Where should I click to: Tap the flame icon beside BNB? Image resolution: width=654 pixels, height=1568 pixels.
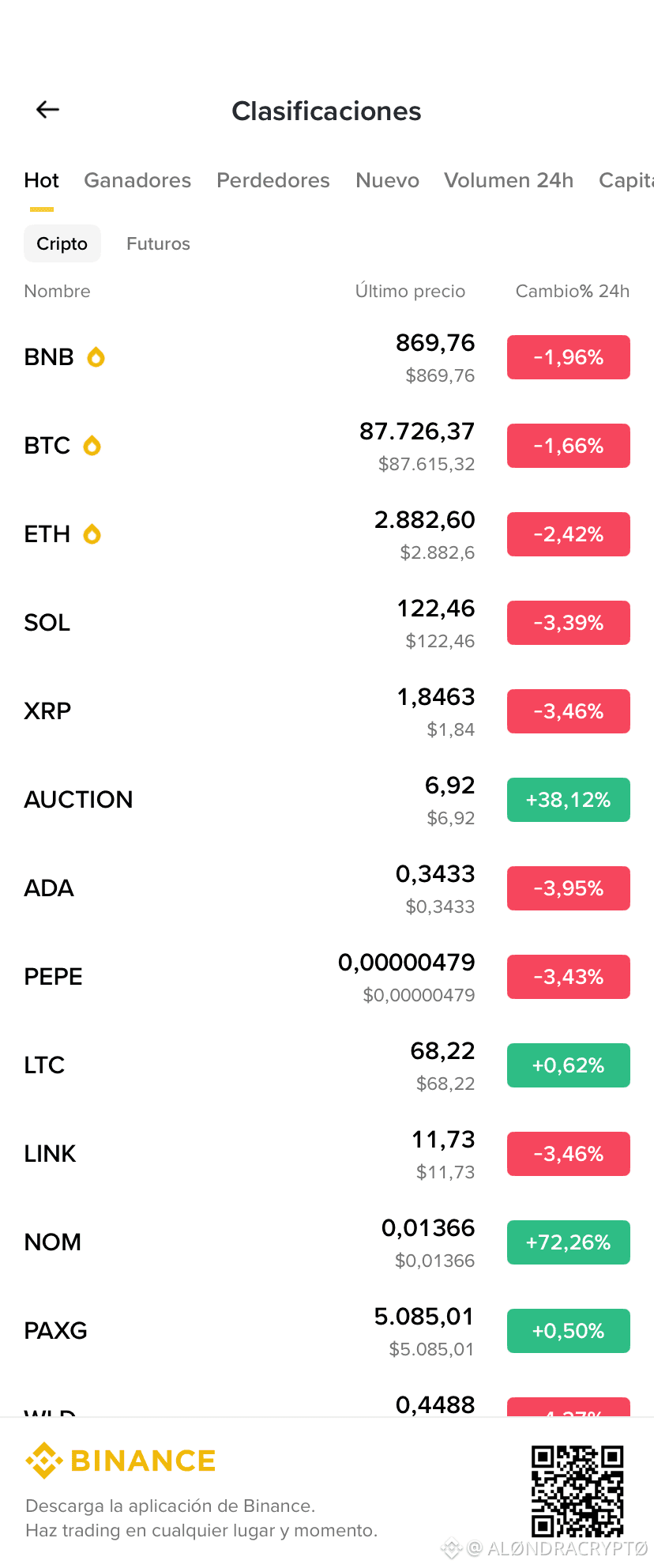[x=96, y=357]
